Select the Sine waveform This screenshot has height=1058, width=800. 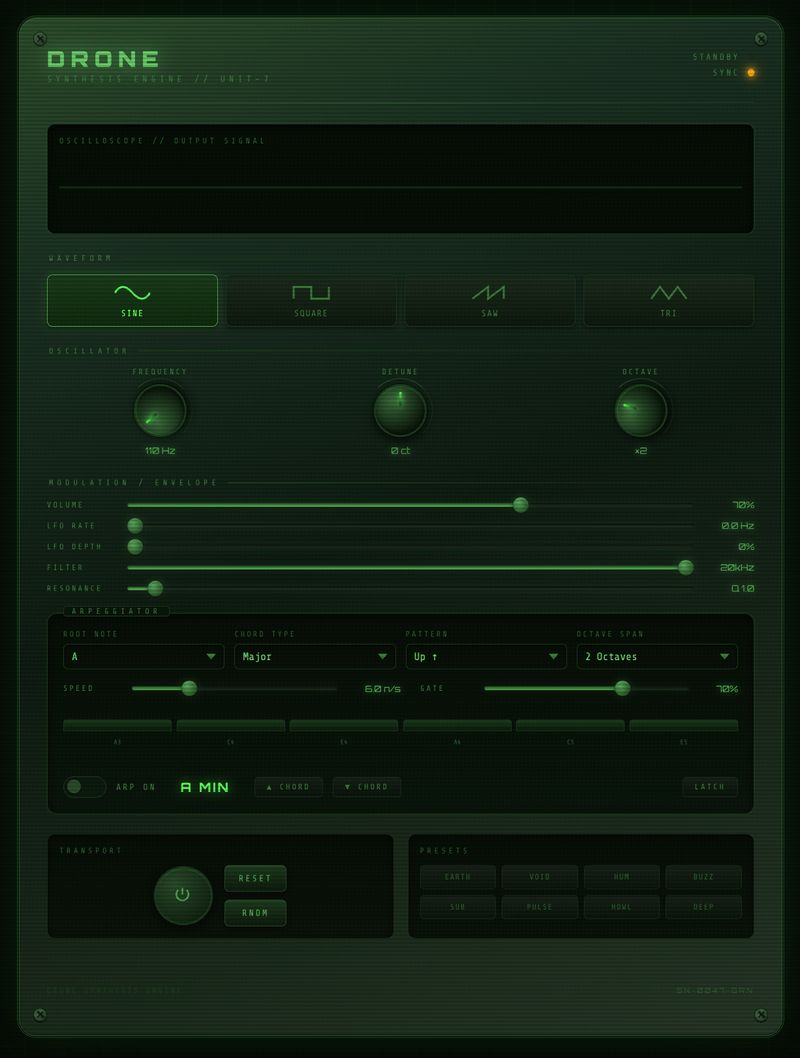point(132,300)
